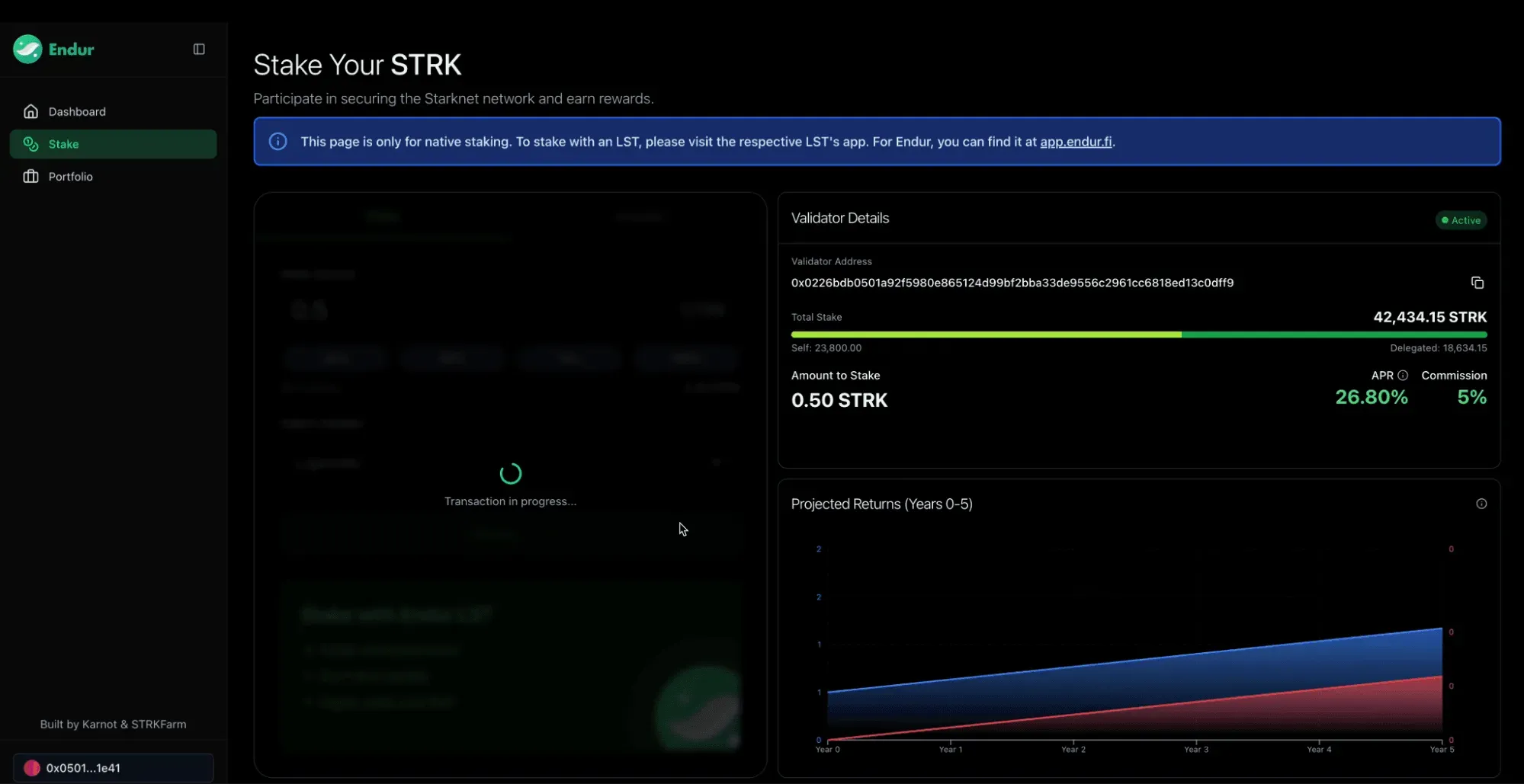
Task: Collapse the sidebar with the panel icon
Action: pos(199,50)
